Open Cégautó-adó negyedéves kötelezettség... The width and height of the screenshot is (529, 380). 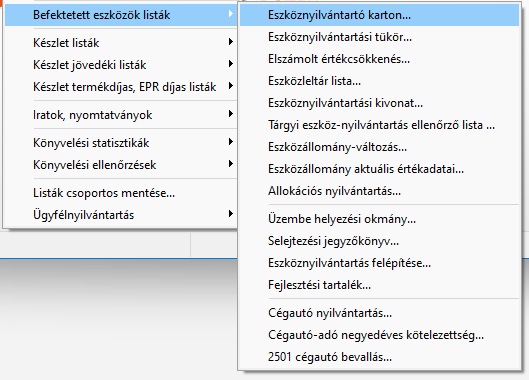point(380,335)
